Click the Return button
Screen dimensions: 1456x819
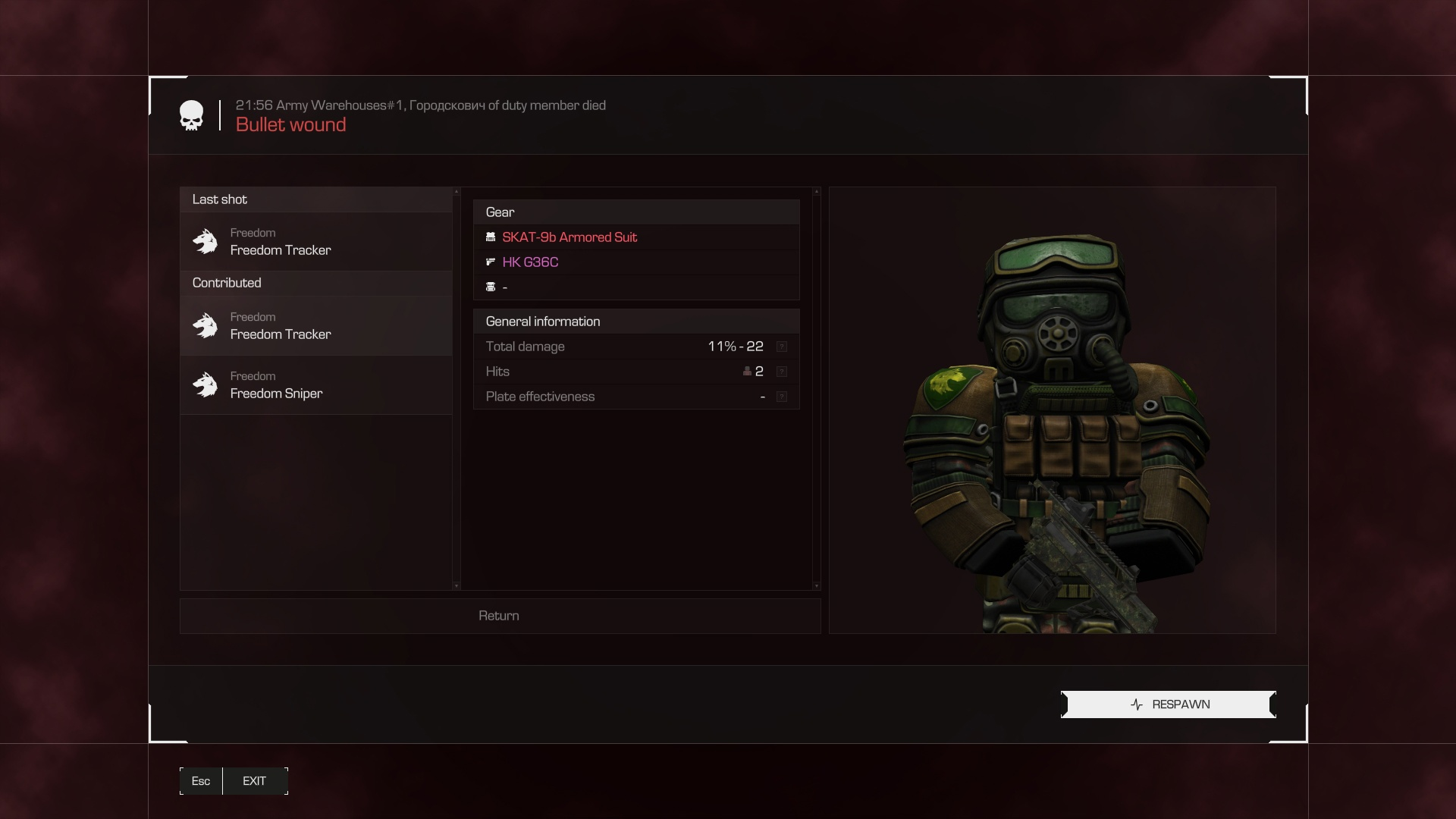click(x=500, y=616)
